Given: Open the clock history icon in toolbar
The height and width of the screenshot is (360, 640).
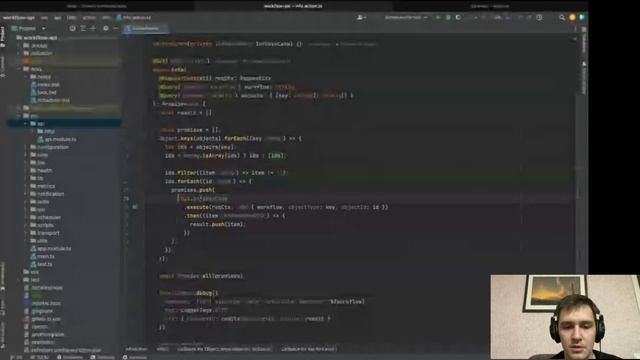Looking at the screenshot, I should click(539, 18).
